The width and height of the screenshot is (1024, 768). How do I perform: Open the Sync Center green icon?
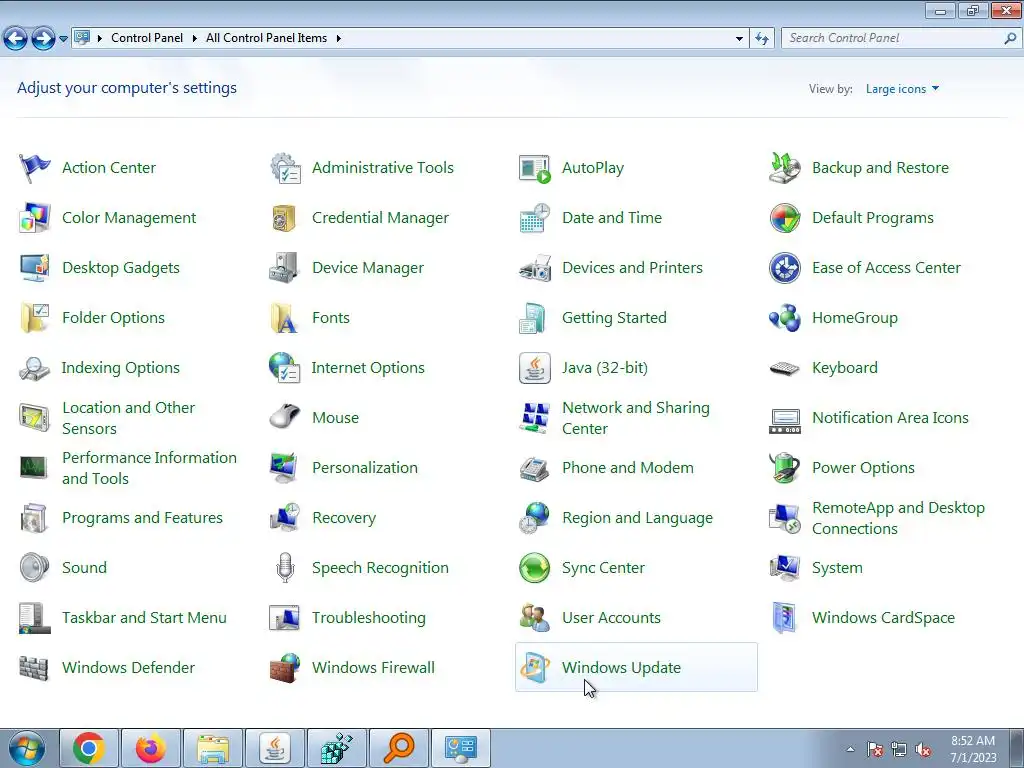[x=534, y=568]
